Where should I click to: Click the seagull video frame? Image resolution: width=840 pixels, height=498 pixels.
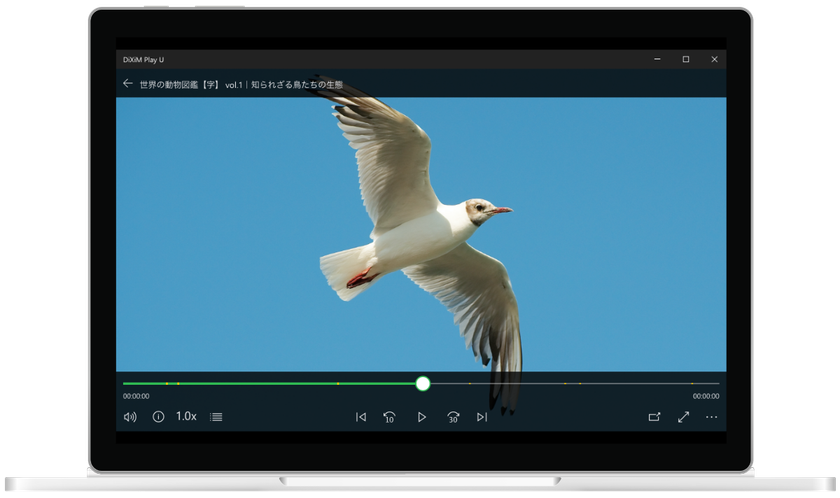421,234
